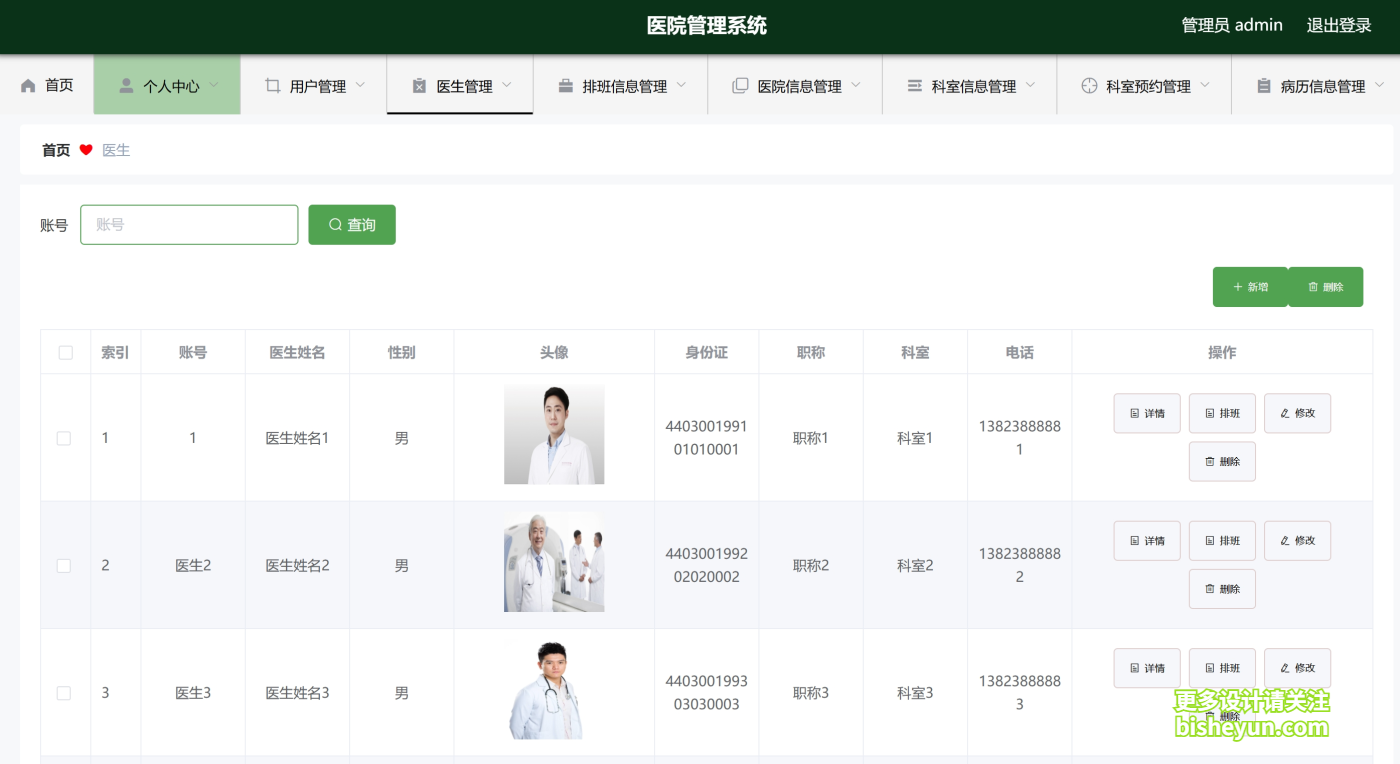Click the home icon beside 首页
The image size is (1400, 764).
[x=28, y=86]
